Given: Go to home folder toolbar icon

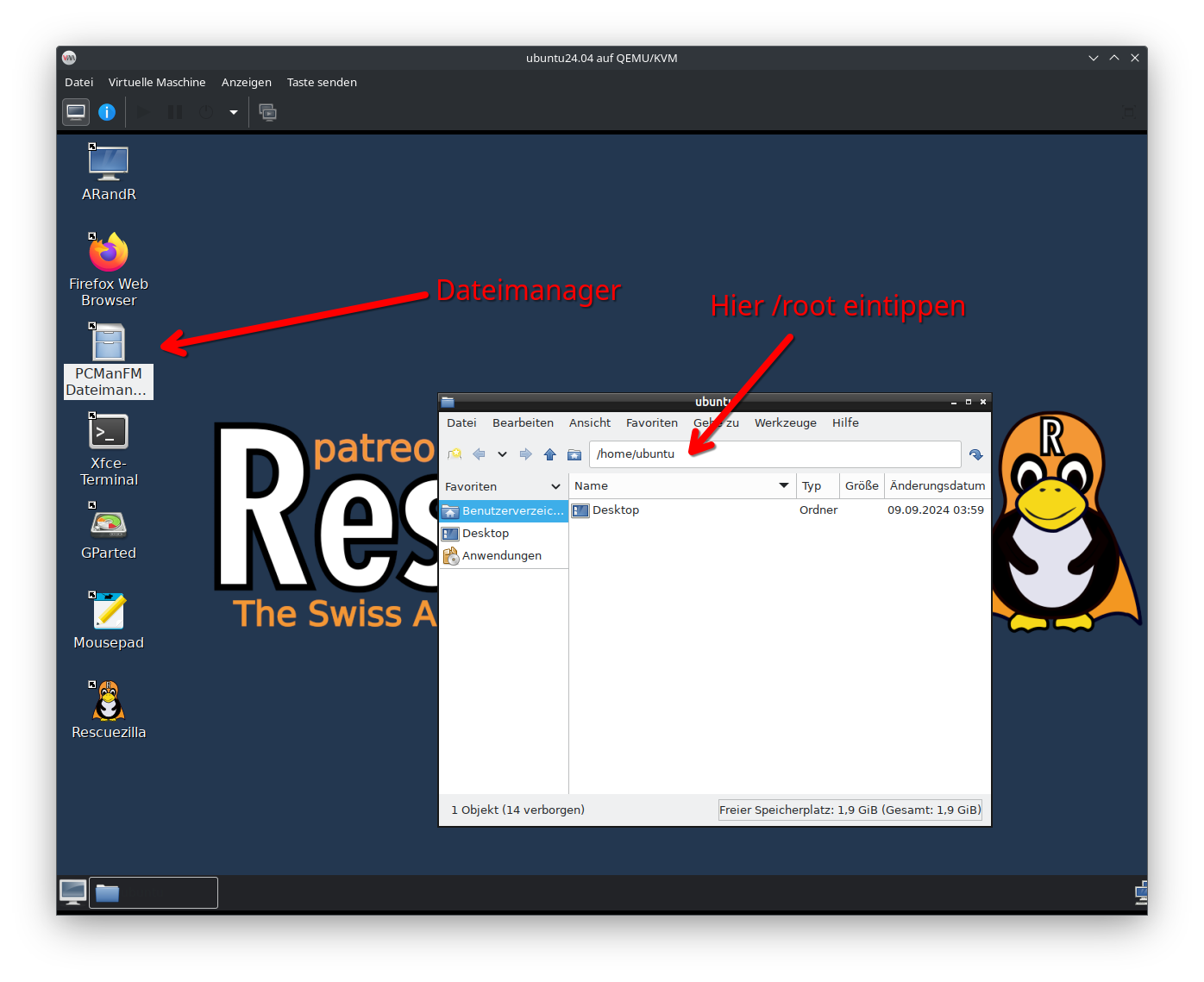Looking at the screenshot, I should click(574, 454).
